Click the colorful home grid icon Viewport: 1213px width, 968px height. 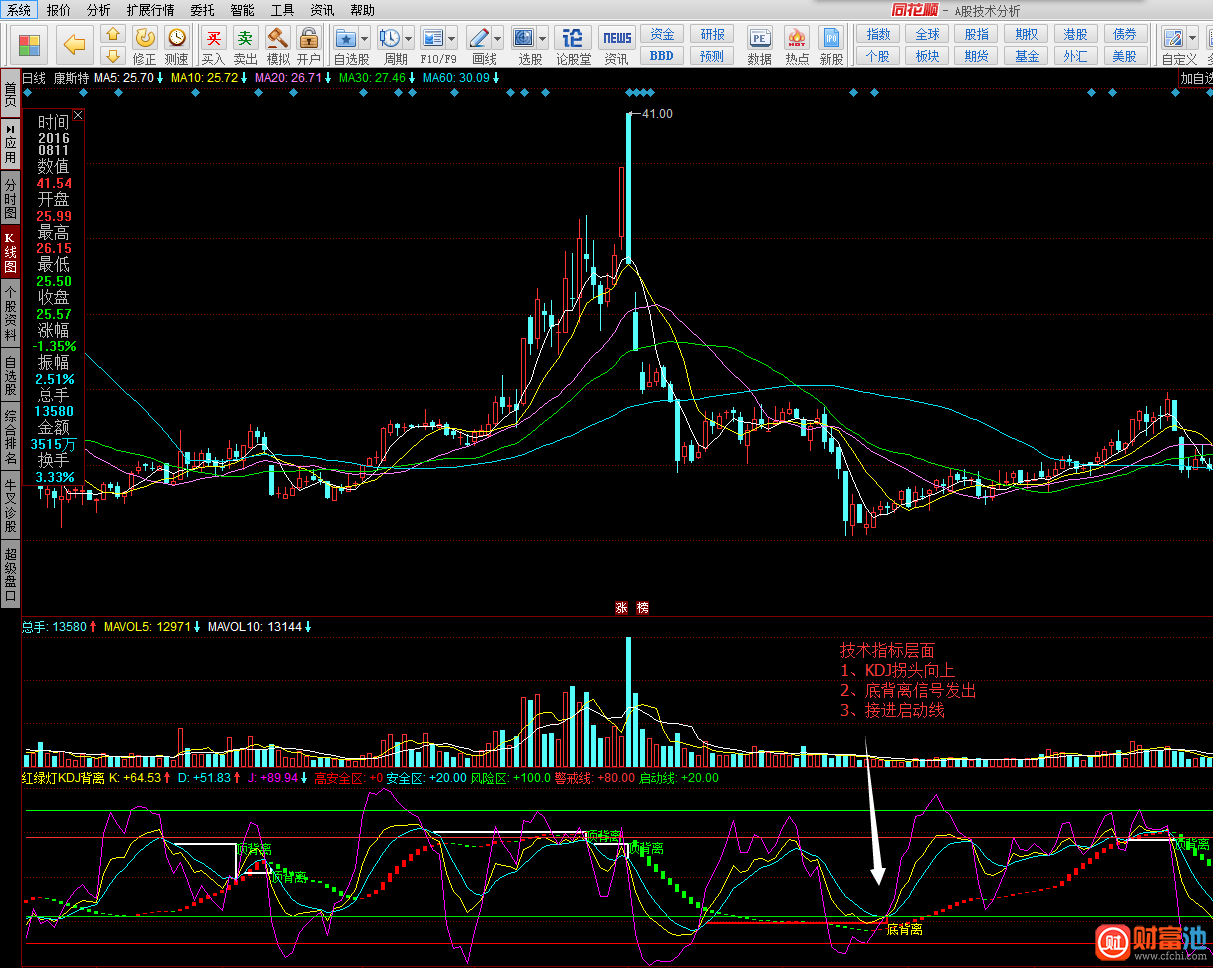pyautogui.click(x=30, y=46)
